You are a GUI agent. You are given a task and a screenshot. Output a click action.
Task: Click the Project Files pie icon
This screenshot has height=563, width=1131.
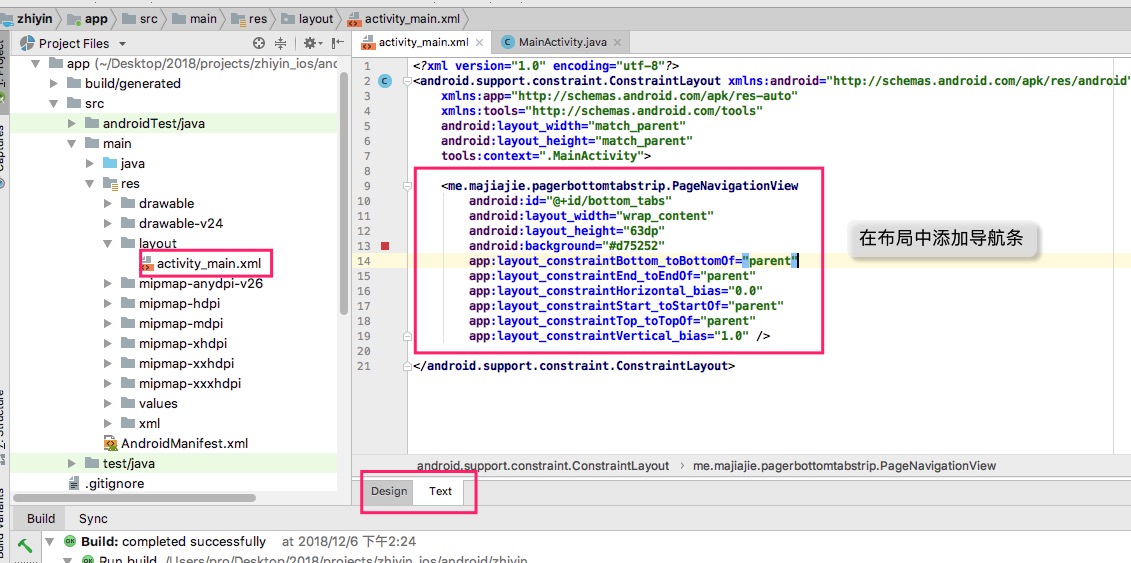point(27,43)
